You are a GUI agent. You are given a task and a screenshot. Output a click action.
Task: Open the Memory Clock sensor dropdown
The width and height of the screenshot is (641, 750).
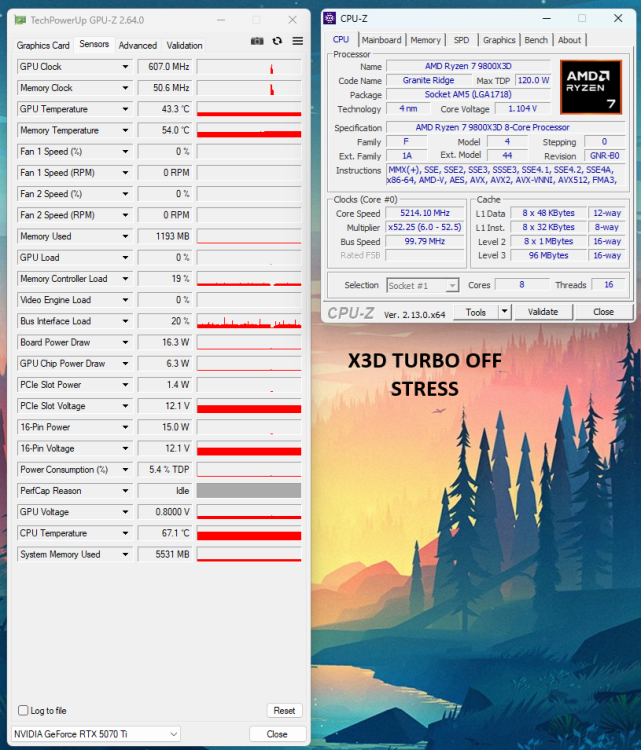pos(125,88)
